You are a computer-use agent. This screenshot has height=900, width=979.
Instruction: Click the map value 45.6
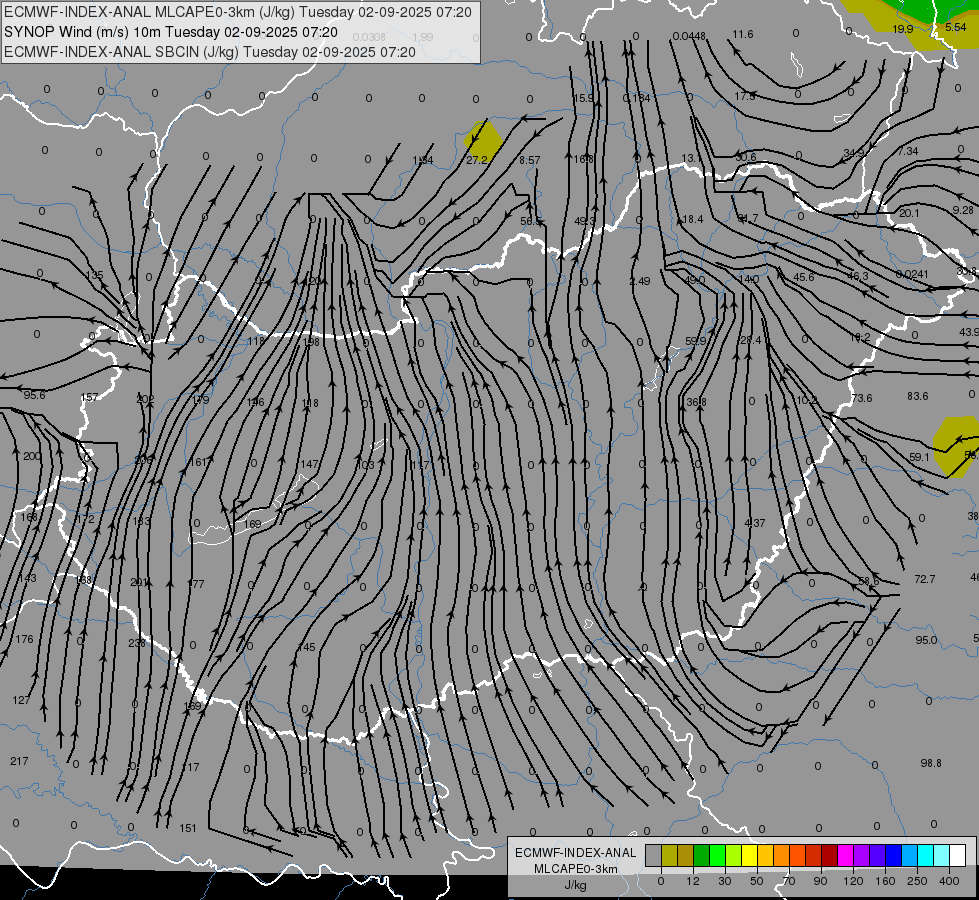click(x=804, y=277)
